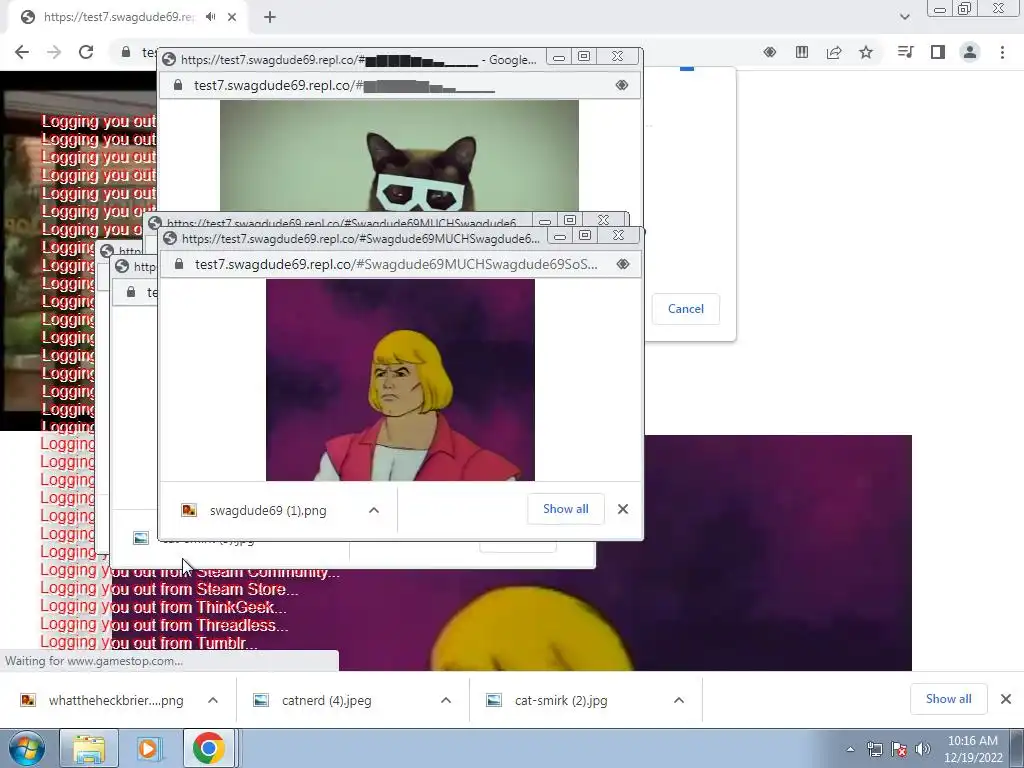The image size is (1024, 768).
Task: Click 'Logging you out from Steam Store...' text
Action: click(168, 589)
